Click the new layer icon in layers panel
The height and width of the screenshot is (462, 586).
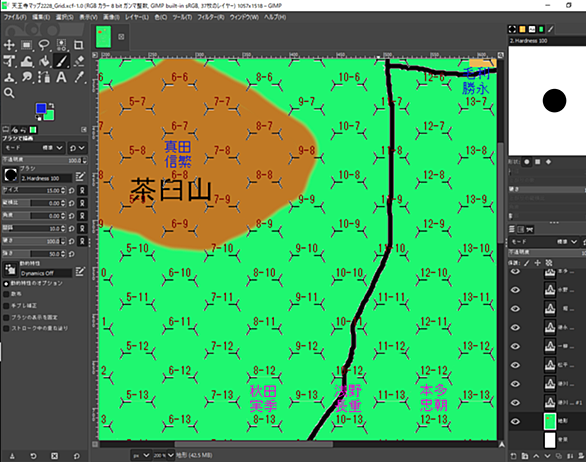513,456
